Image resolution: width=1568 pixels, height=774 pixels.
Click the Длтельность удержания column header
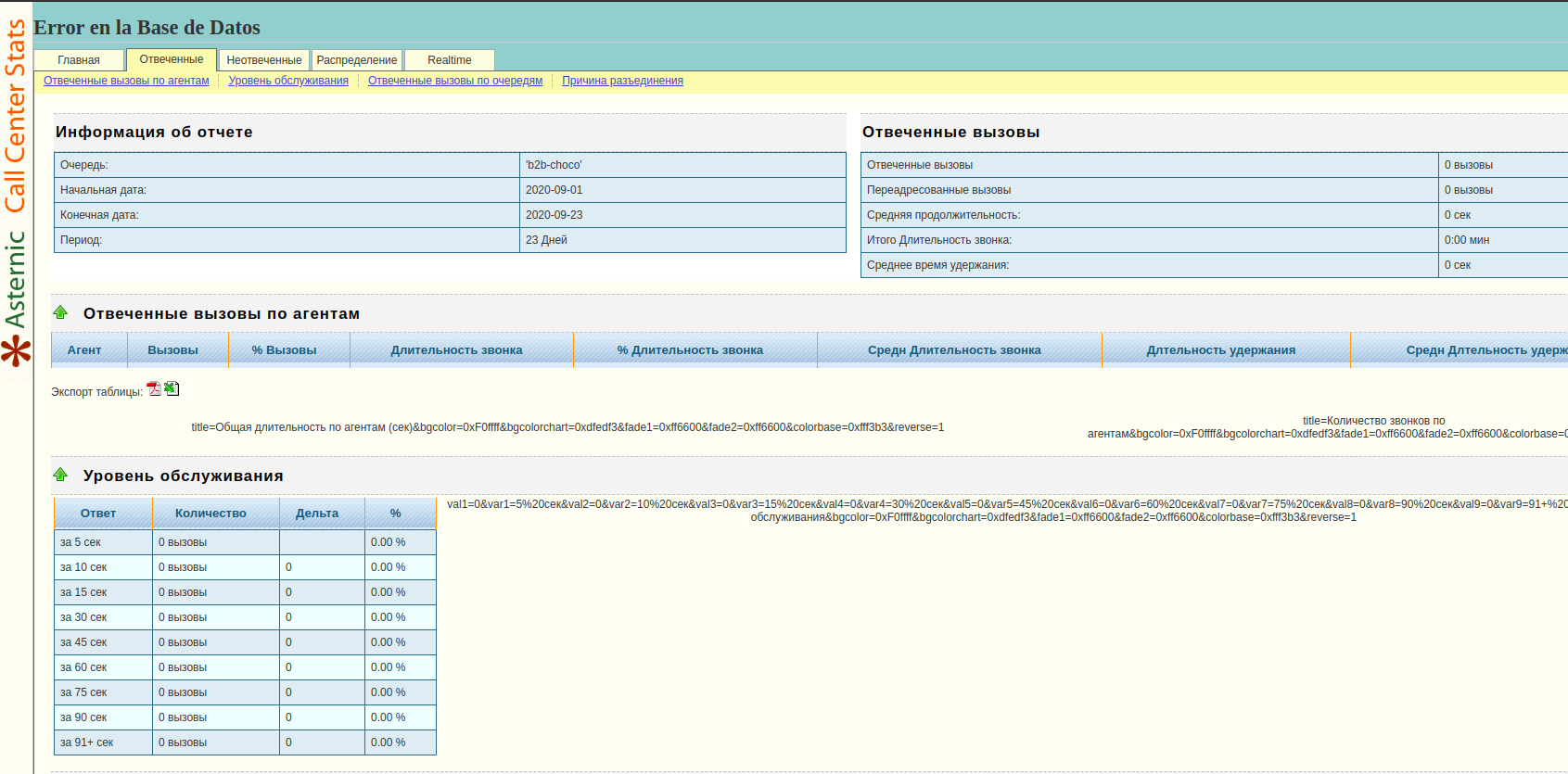point(1221,350)
